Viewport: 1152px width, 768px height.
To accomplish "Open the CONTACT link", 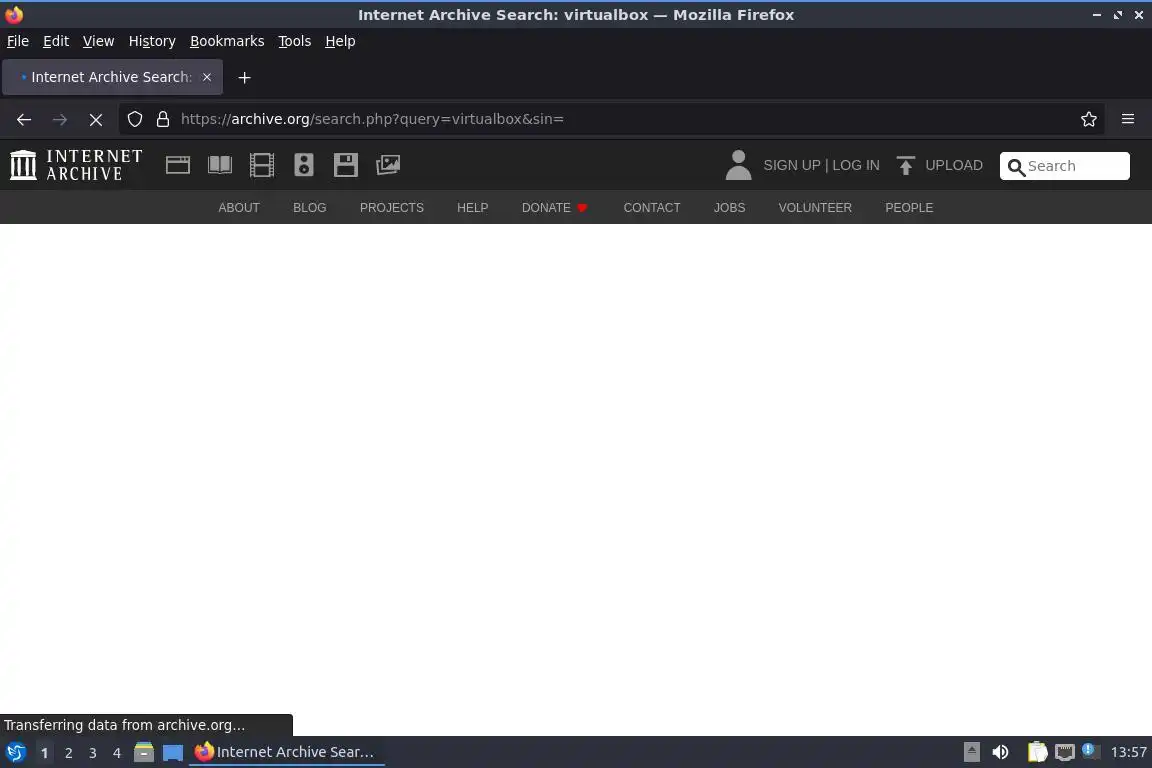I will tap(652, 208).
